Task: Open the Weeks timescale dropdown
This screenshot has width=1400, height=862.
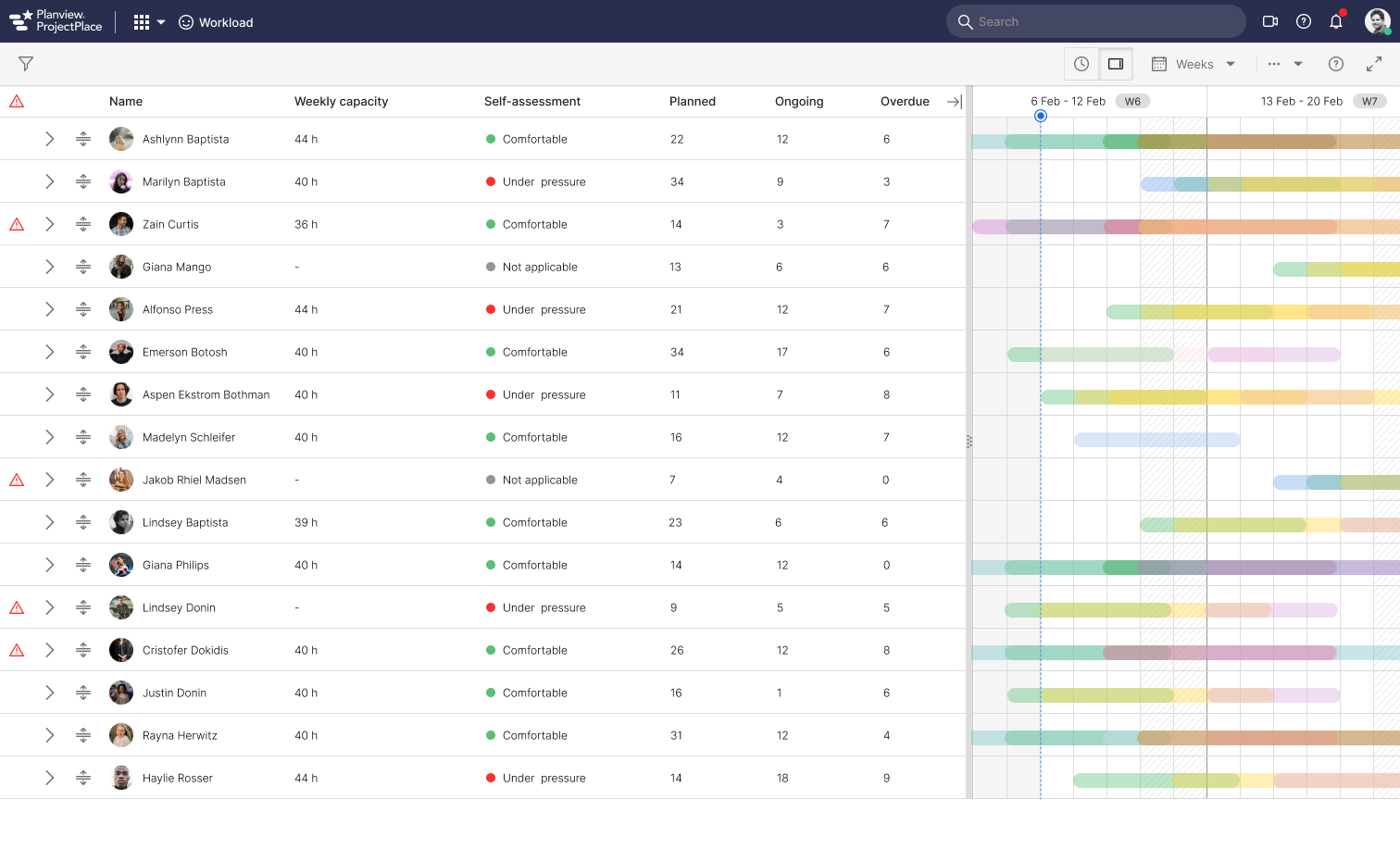Action: pos(1194,64)
